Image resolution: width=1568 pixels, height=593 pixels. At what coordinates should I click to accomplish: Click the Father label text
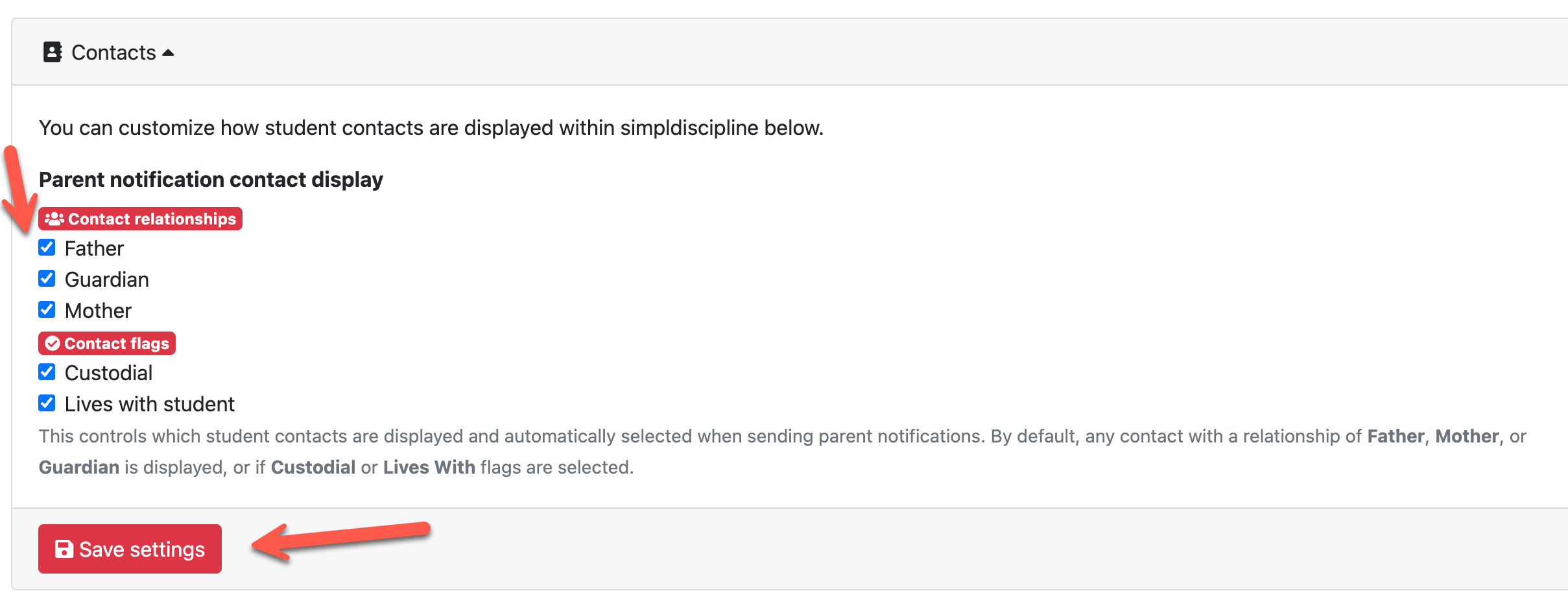tap(94, 248)
